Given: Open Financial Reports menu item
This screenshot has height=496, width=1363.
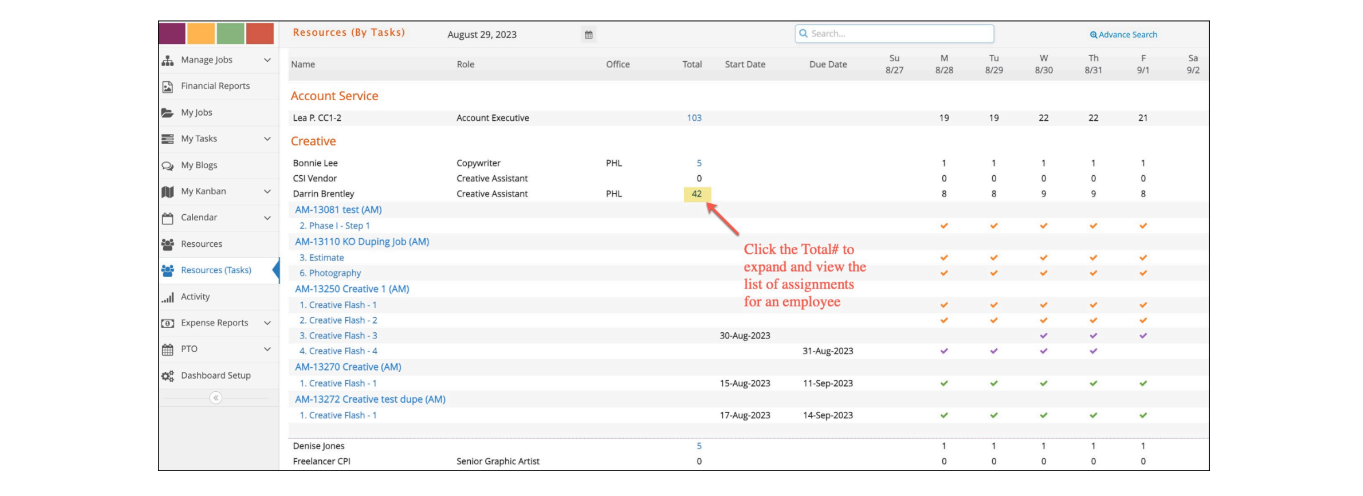Looking at the screenshot, I should 215,86.
